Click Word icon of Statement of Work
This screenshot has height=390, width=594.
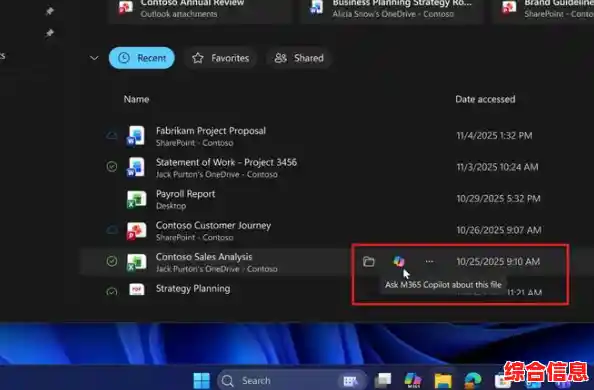pos(136,167)
